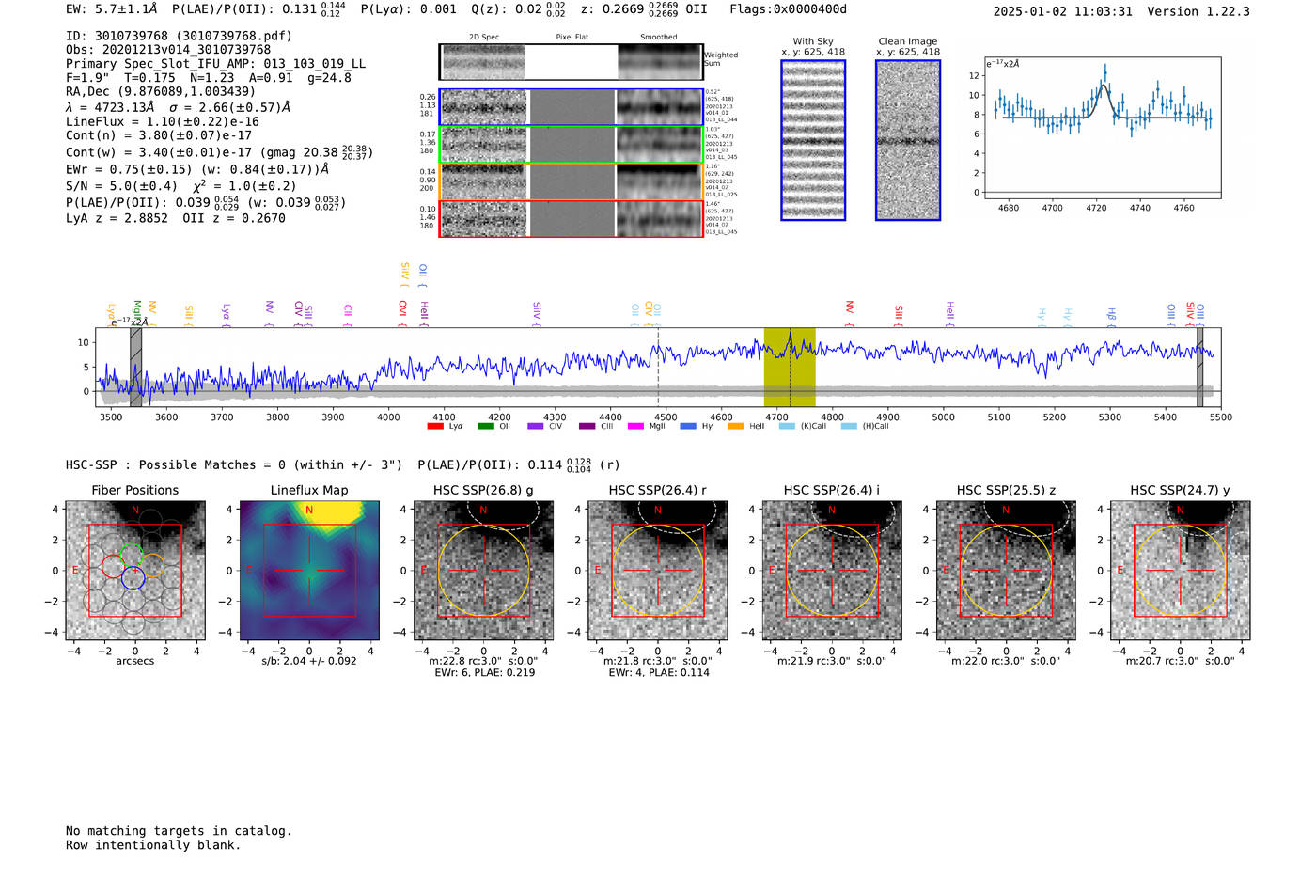Screen dimensions: 1316x896
Task: Select the EWr = 0.75(±0.15) line
Action: [x=197, y=170]
